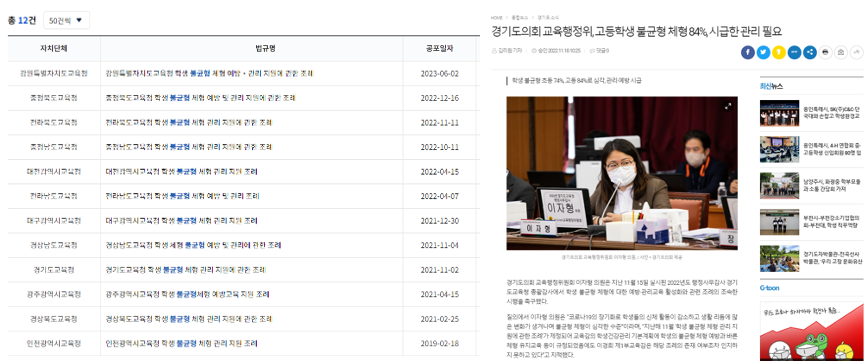This screenshot has height=361, width=868.
Task: Click the blue icon beside KakaoTalk
Action: [x=794, y=53]
